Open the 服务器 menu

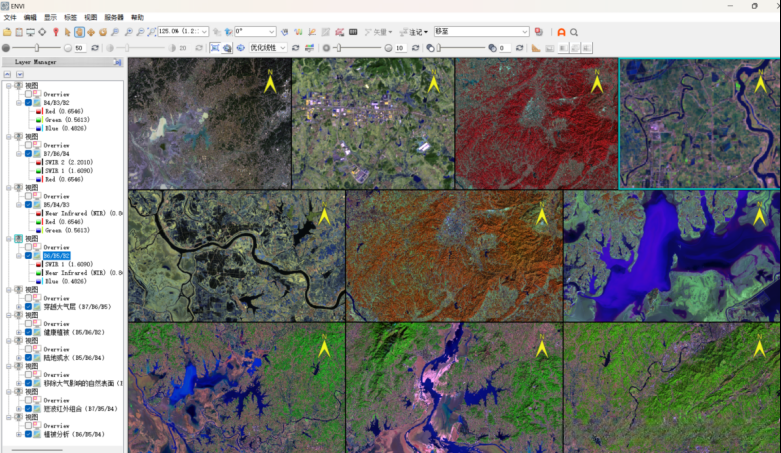[114, 18]
